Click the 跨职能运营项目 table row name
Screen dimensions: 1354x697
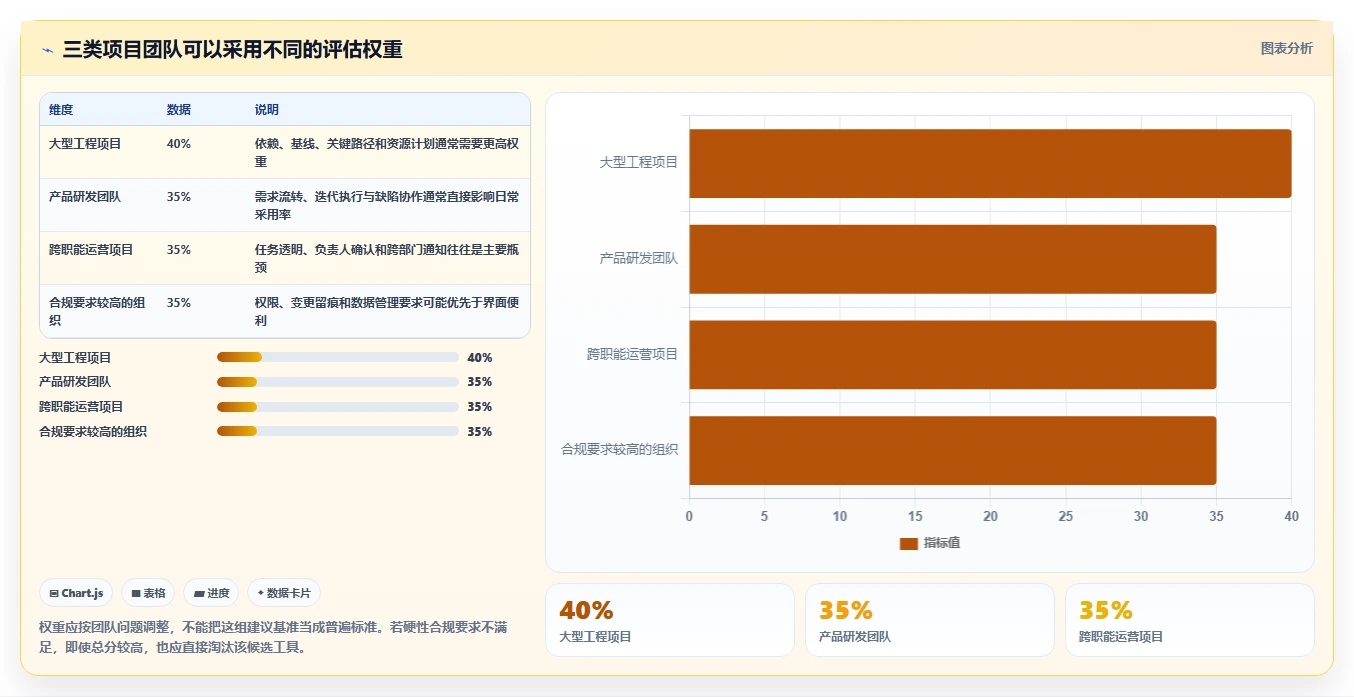(x=91, y=250)
